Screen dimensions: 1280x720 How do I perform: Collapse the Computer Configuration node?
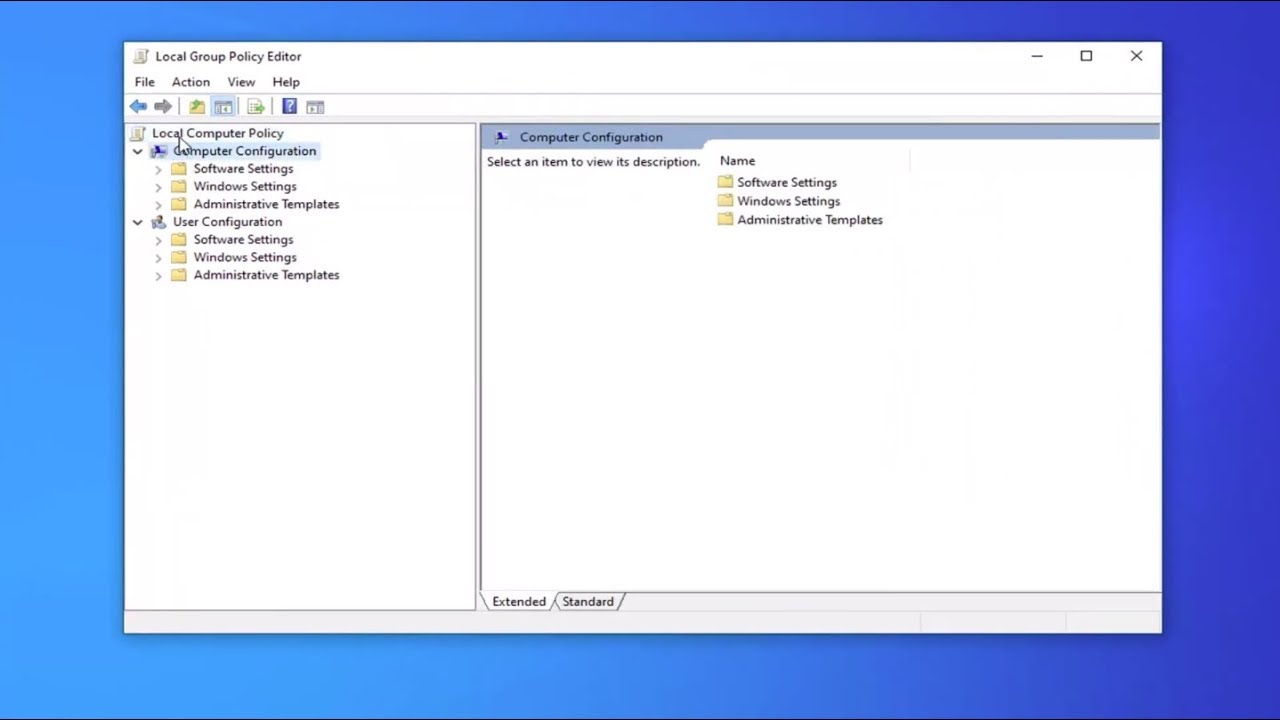pos(138,151)
